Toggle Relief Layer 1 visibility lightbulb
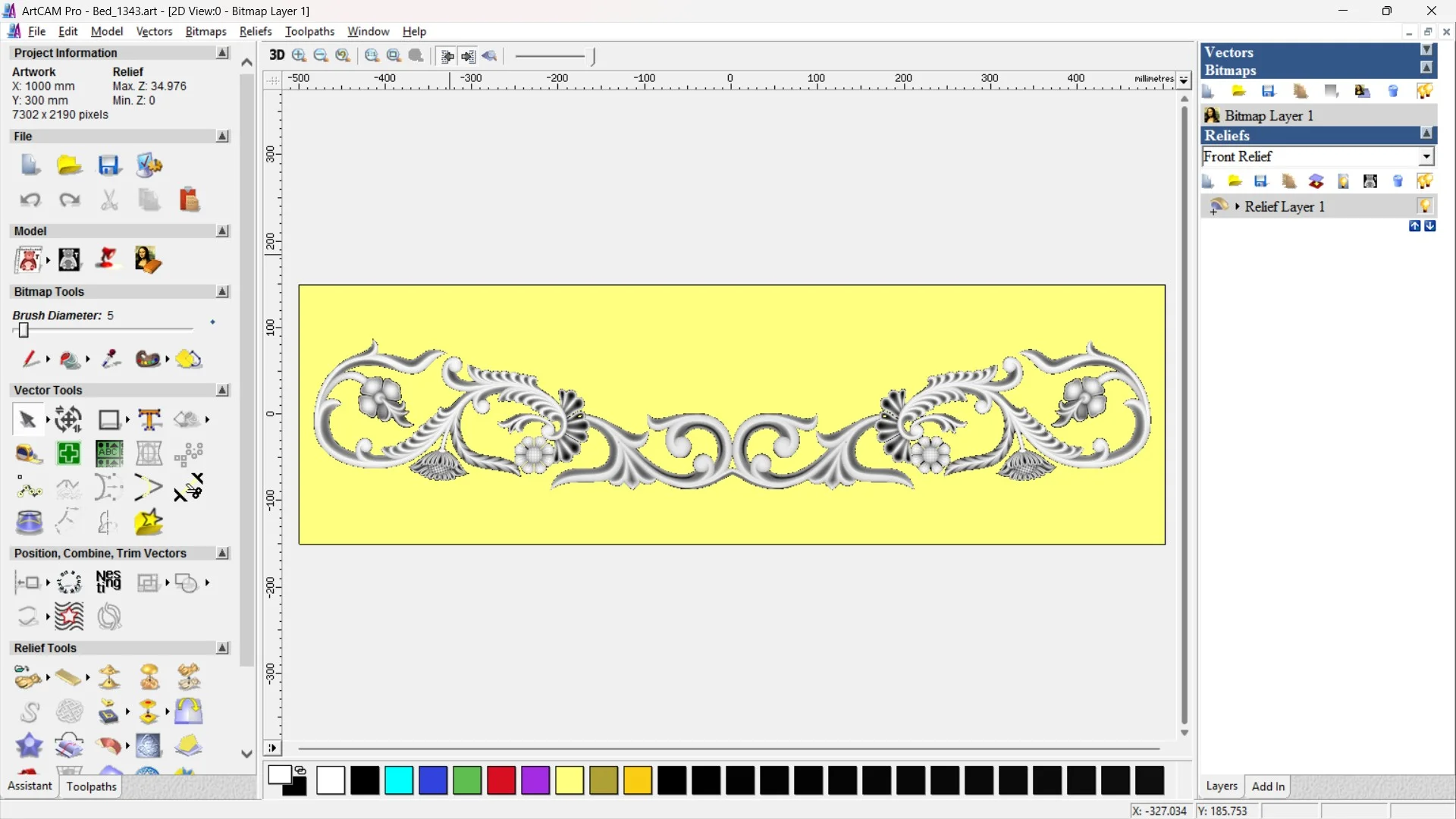 1425,206
